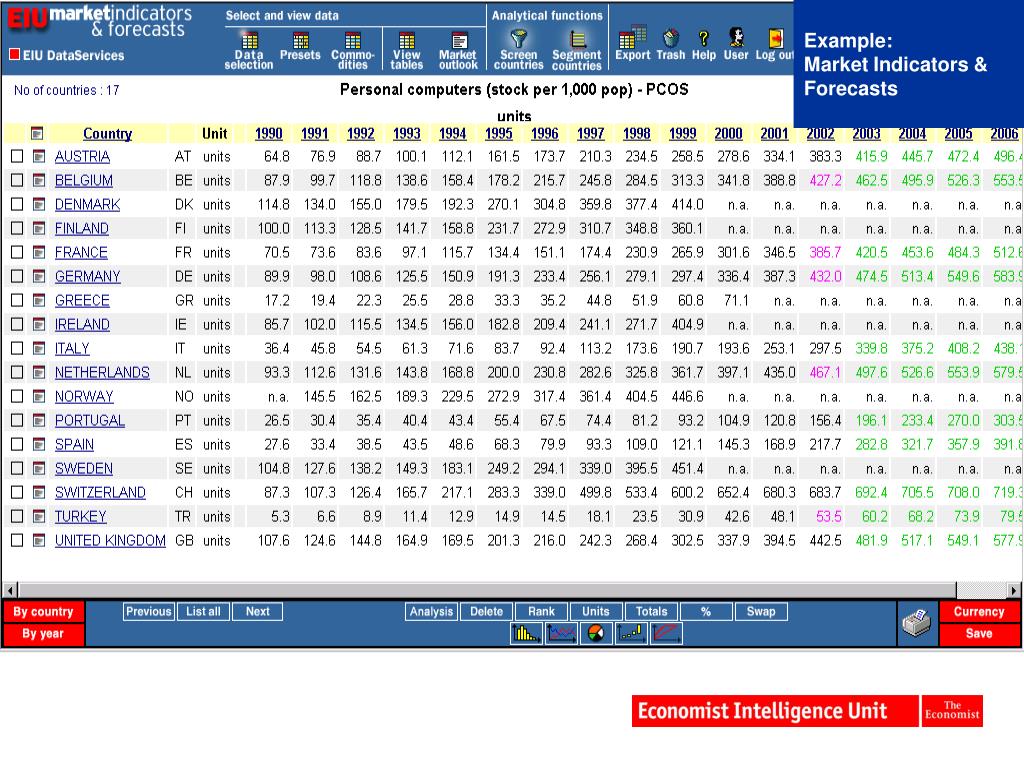This screenshot has width=1024, height=768.
Task: Tick the AUSTRIA row checkbox
Action: 17,156
